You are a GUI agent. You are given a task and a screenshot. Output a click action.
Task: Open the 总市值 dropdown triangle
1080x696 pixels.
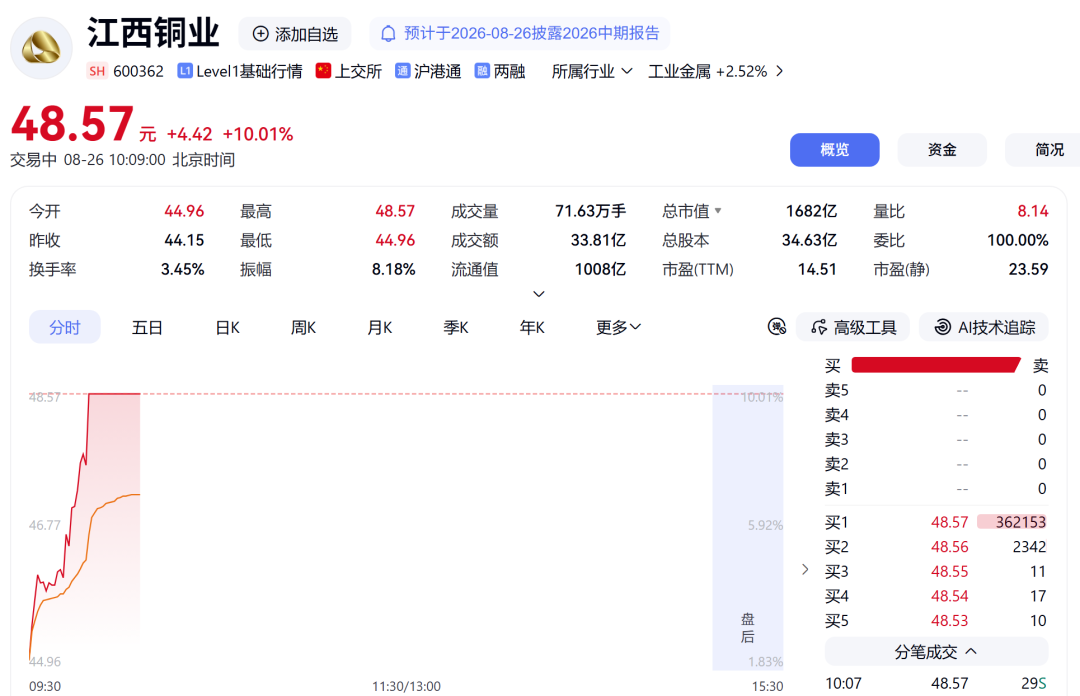pyautogui.click(x=718, y=211)
